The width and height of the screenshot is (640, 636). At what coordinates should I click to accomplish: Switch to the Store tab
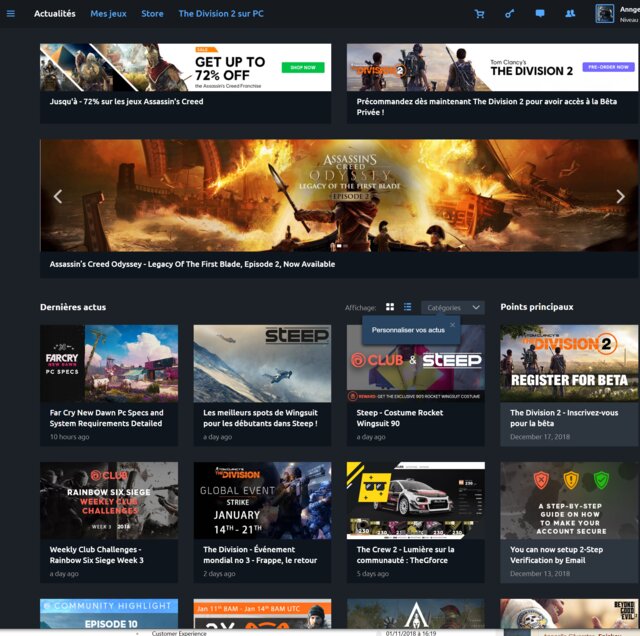click(x=152, y=14)
